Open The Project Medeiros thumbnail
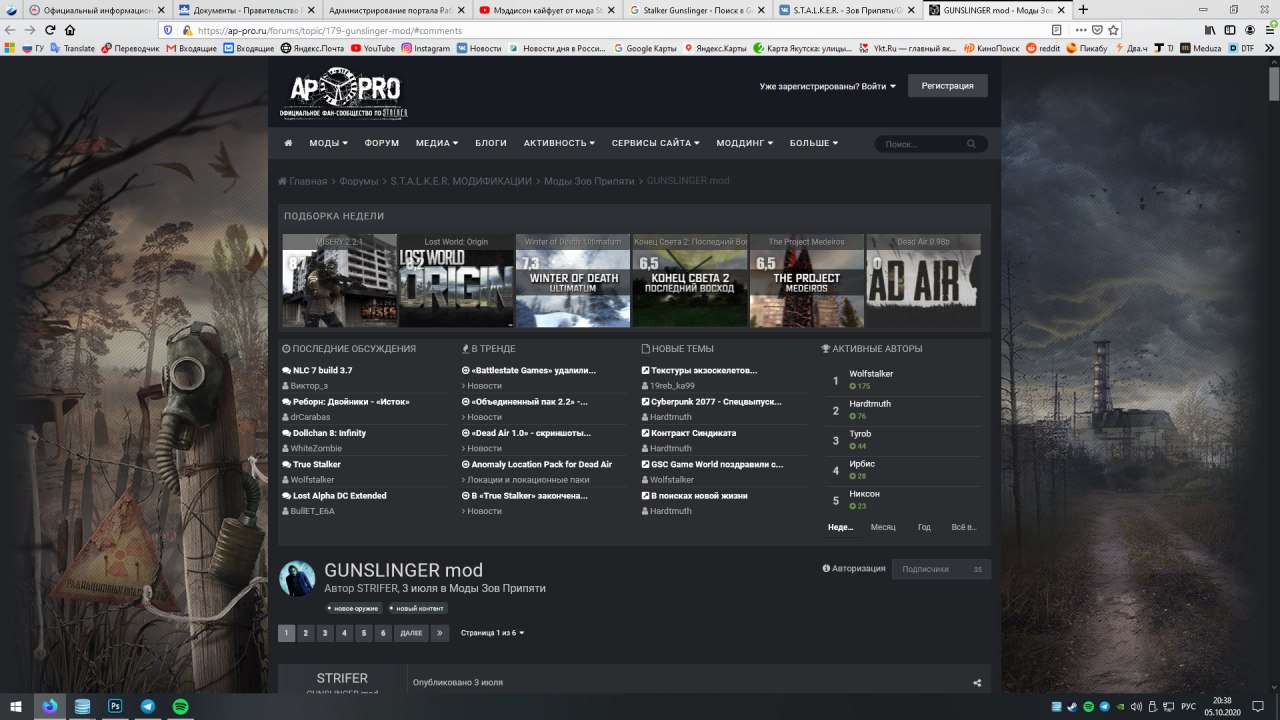The height and width of the screenshot is (720, 1280). 806,280
